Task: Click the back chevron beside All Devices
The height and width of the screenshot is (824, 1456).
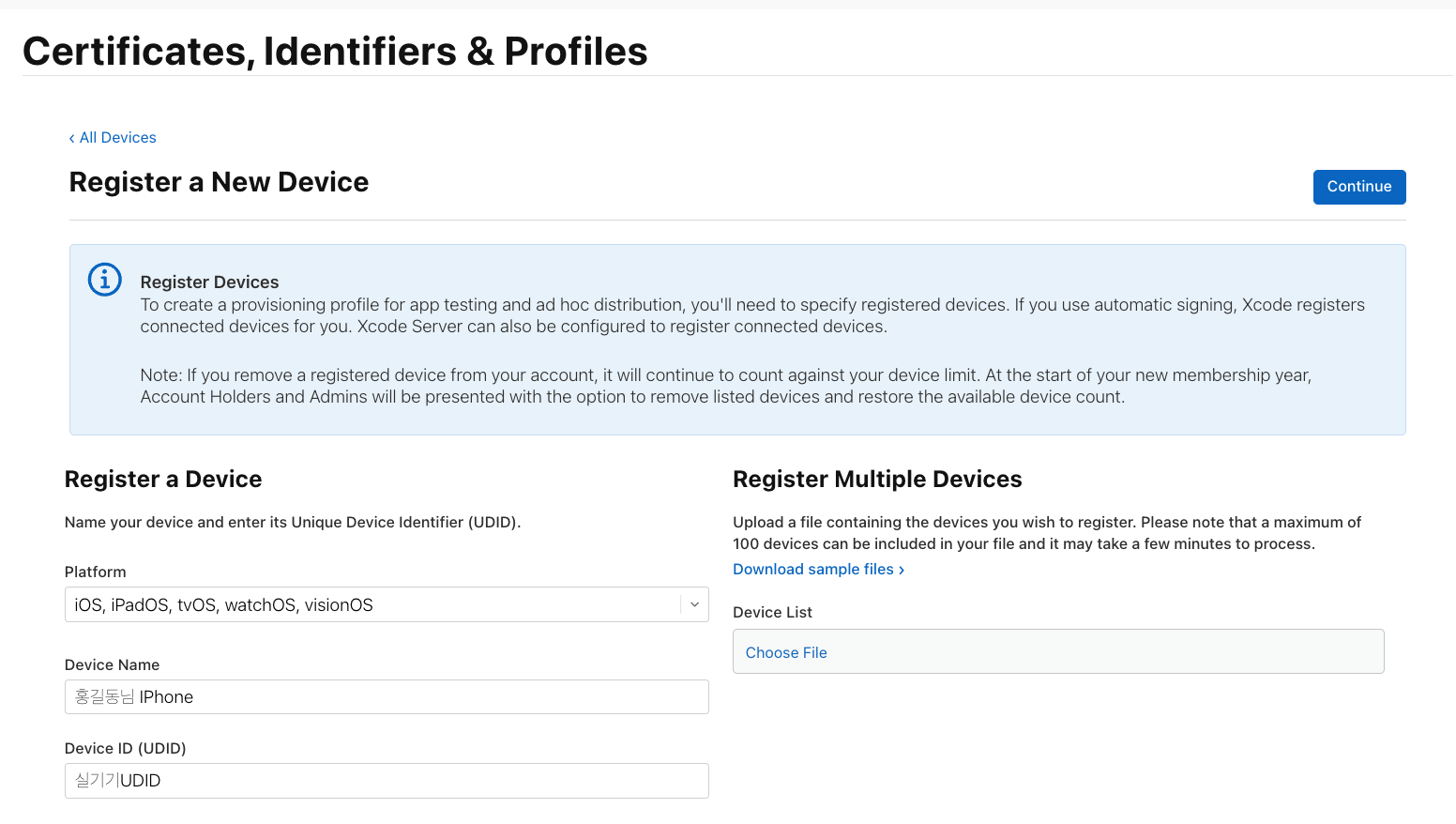Action: tap(71, 138)
